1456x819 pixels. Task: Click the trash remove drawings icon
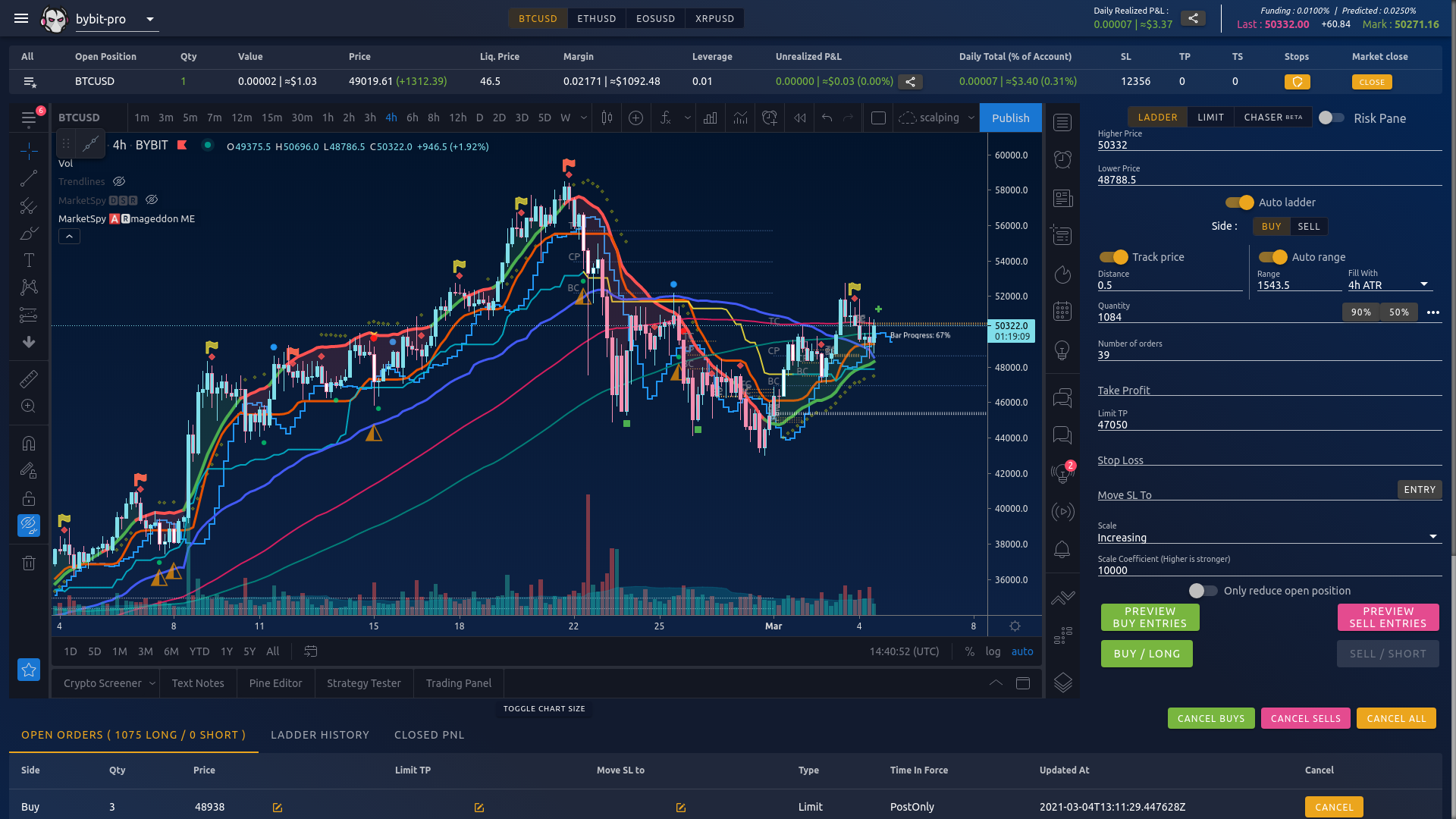coord(29,563)
